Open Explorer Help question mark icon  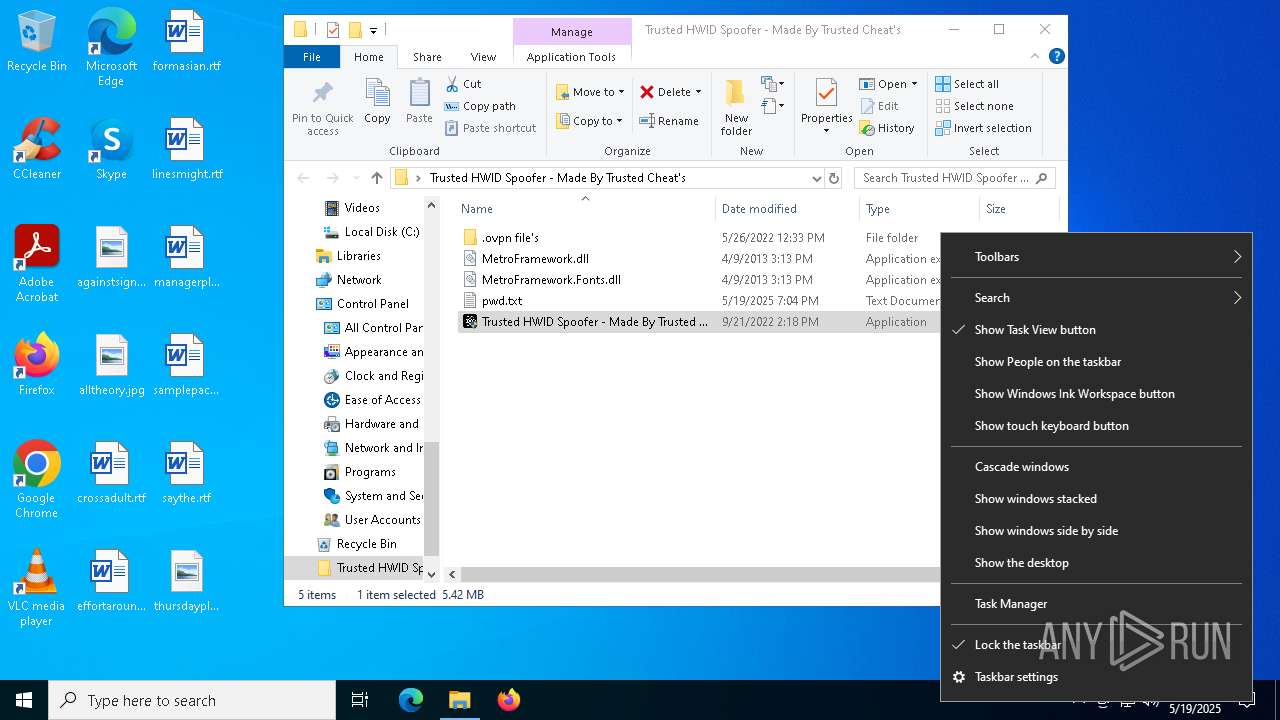1056,57
